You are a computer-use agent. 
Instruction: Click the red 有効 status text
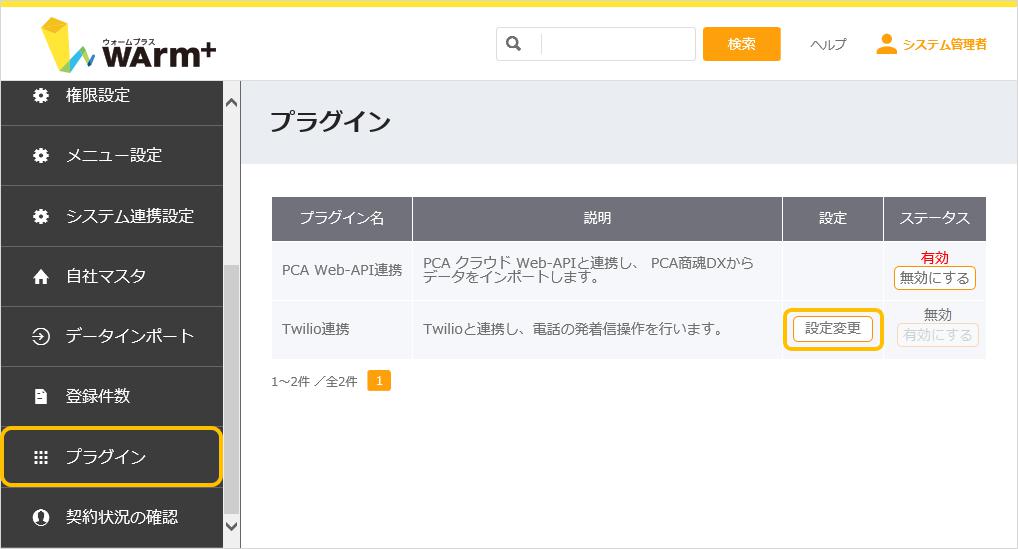(935, 258)
